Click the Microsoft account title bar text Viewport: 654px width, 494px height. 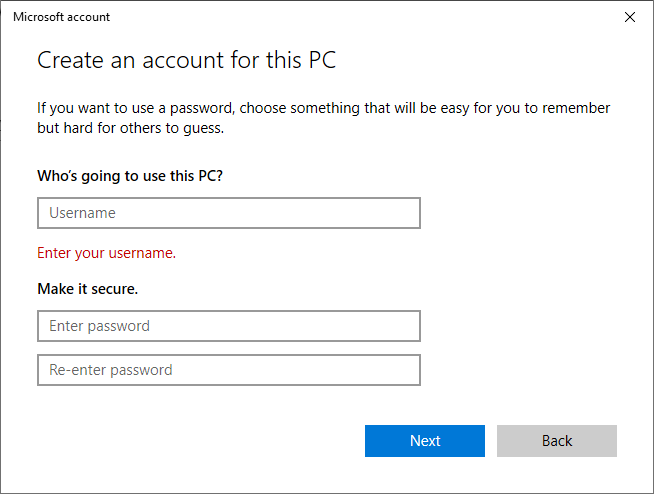(61, 17)
